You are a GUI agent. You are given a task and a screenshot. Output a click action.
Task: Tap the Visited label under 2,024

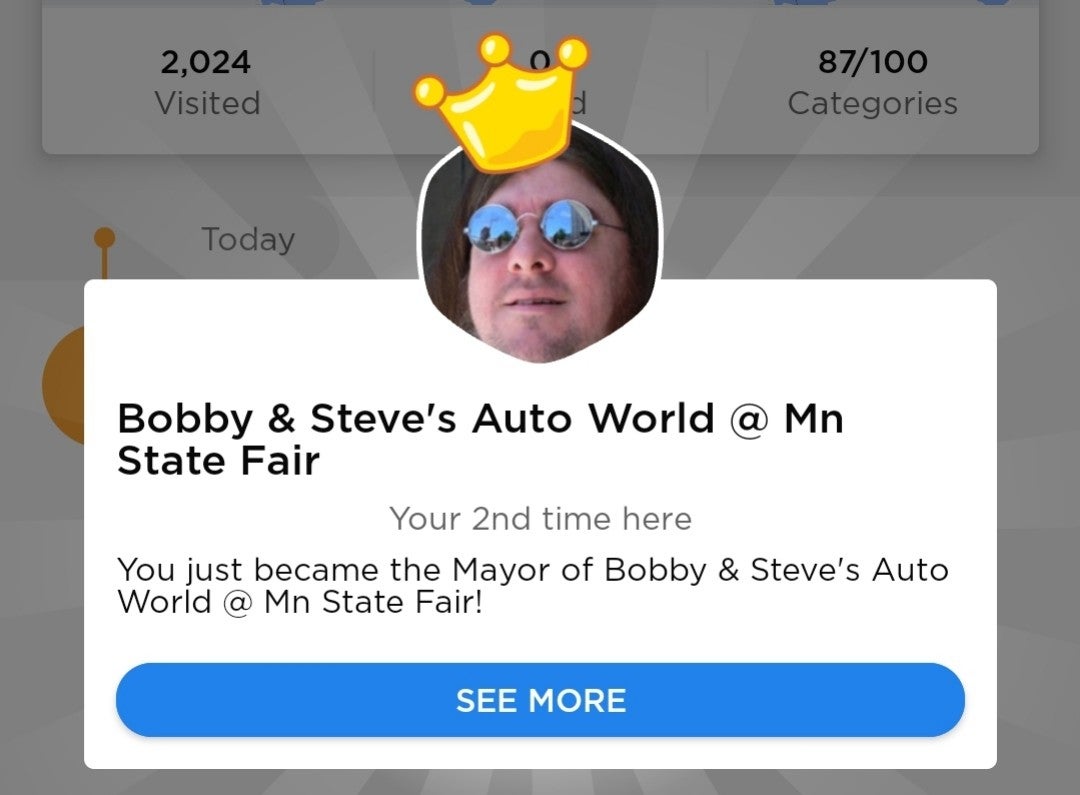(207, 103)
